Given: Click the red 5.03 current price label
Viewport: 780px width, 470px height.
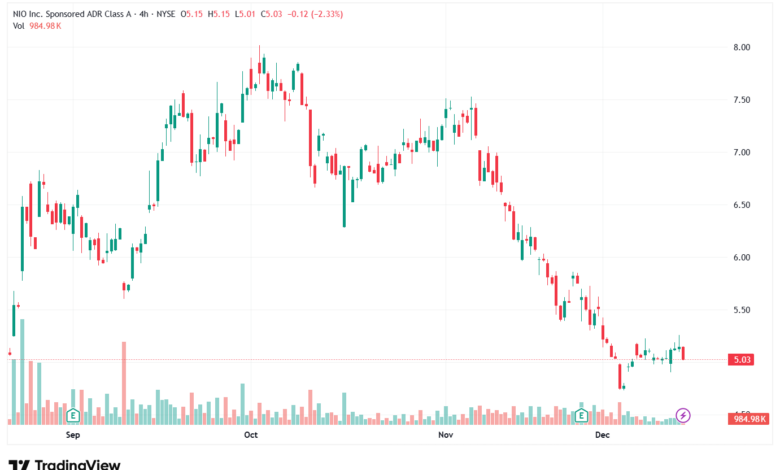Looking at the screenshot, I should [x=742, y=360].
